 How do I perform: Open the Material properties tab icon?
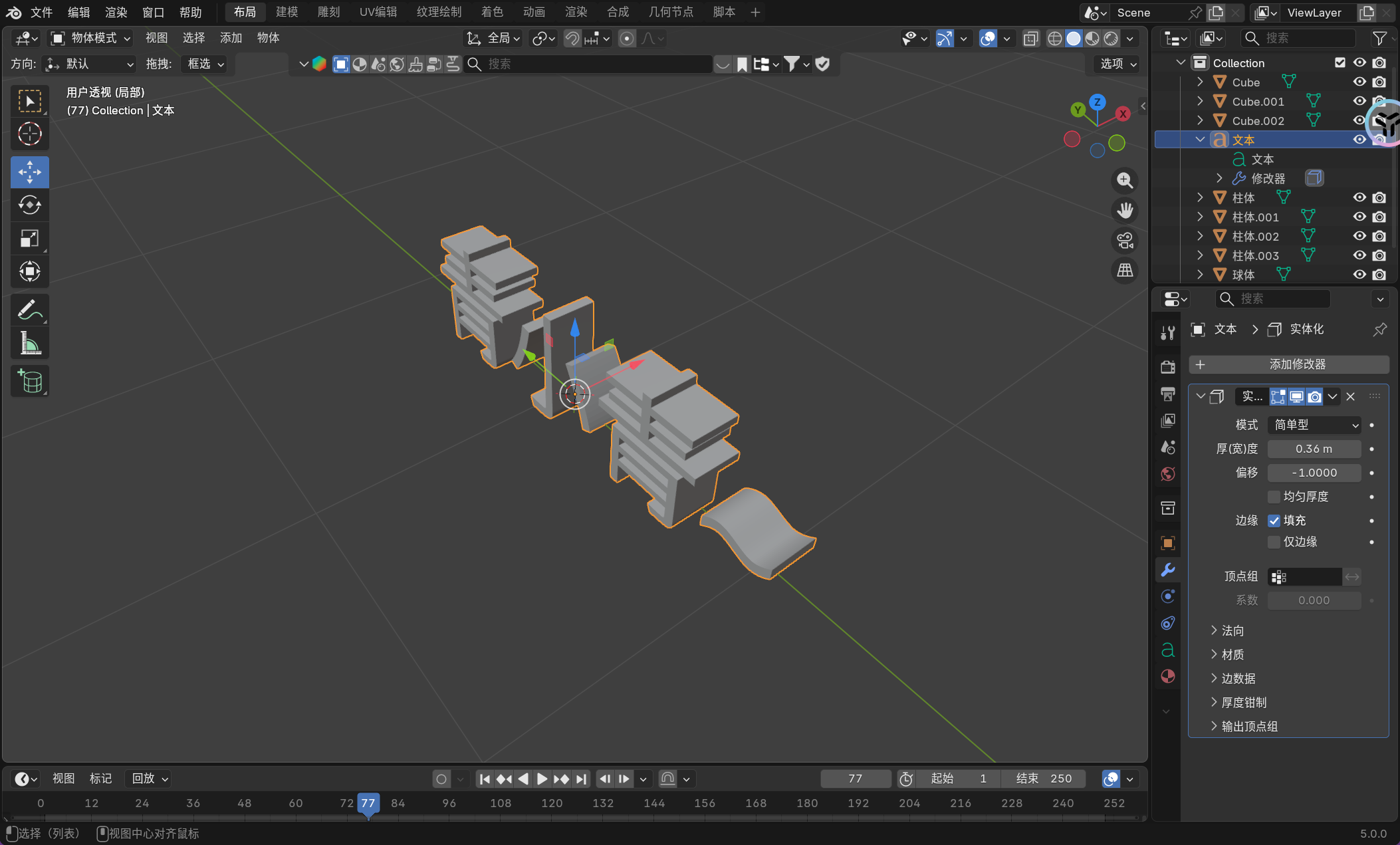point(1167,676)
